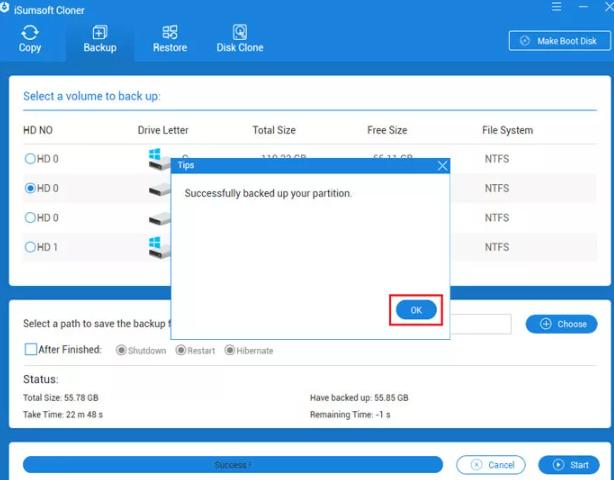Select the HD 1 radio button
This screenshot has width=614, height=480.
pos(30,247)
